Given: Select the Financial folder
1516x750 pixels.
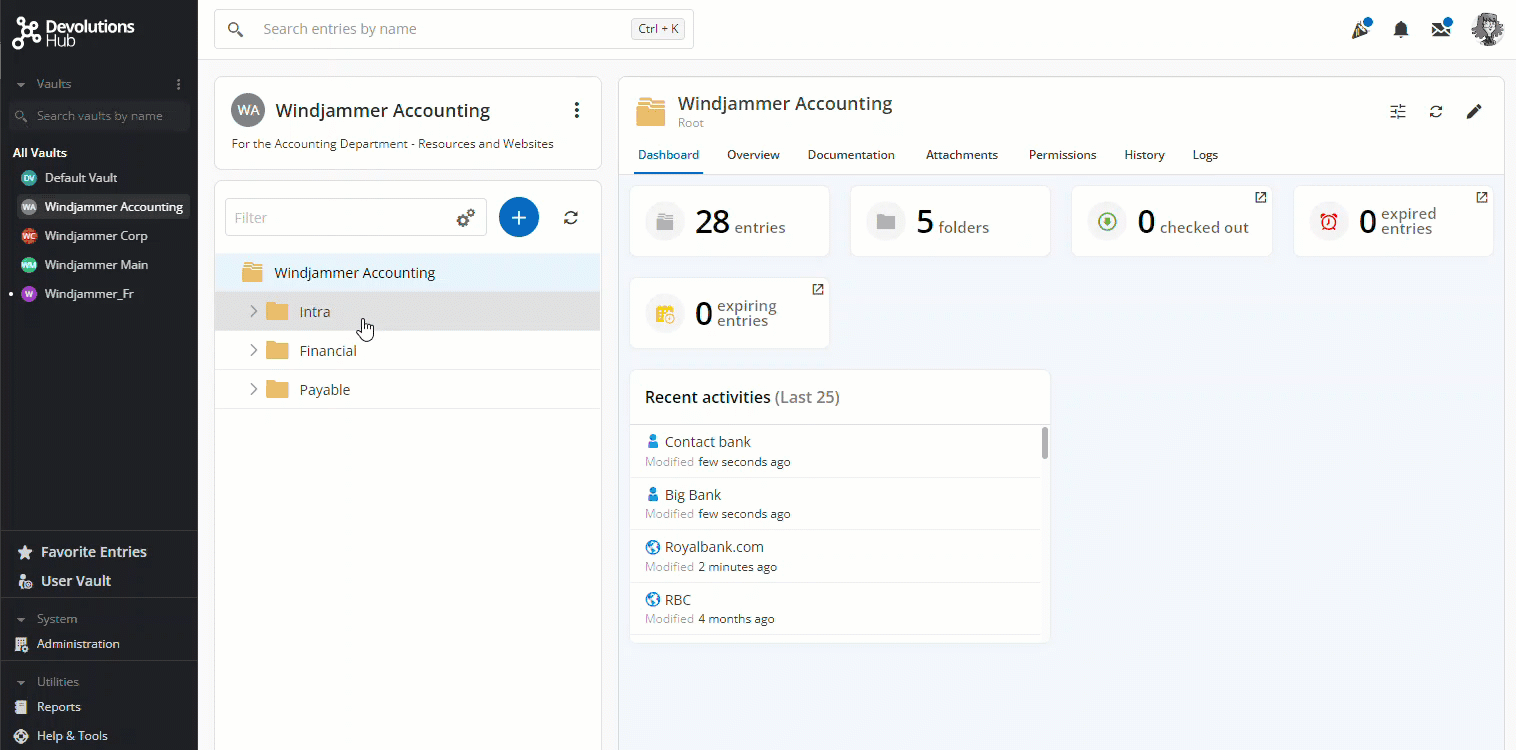Looking at the screenshot, I should 408,351.
